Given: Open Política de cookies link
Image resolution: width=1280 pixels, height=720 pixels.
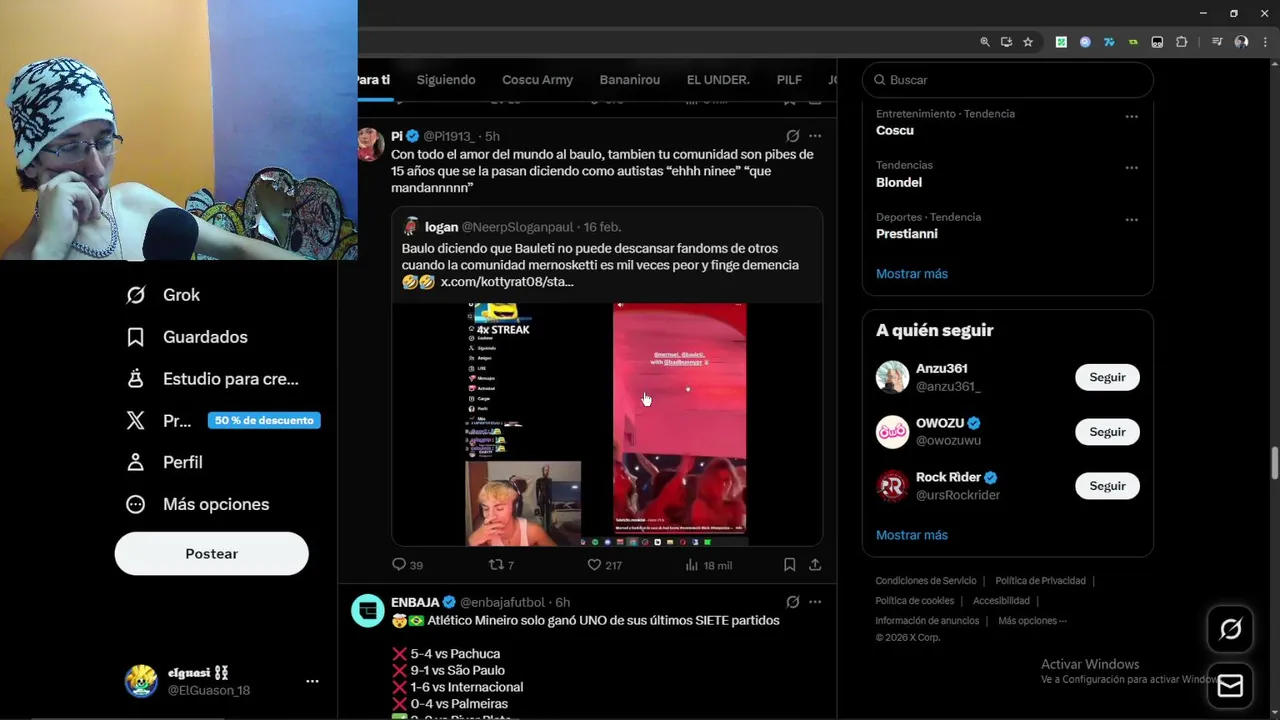Looking at the screenshot, I should tap(915, 601).
